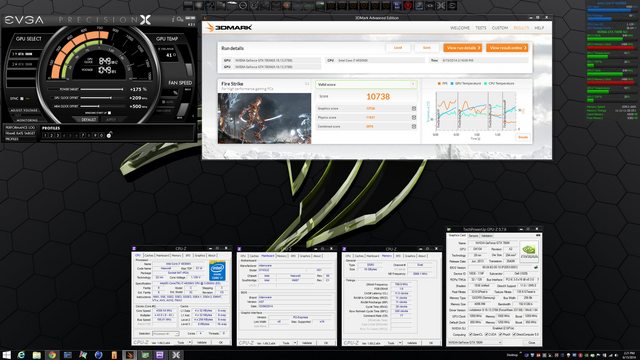640x360 pixels.
Task: Click the DEFAULT button in Precision X
Action: click(x=89, y=120)
